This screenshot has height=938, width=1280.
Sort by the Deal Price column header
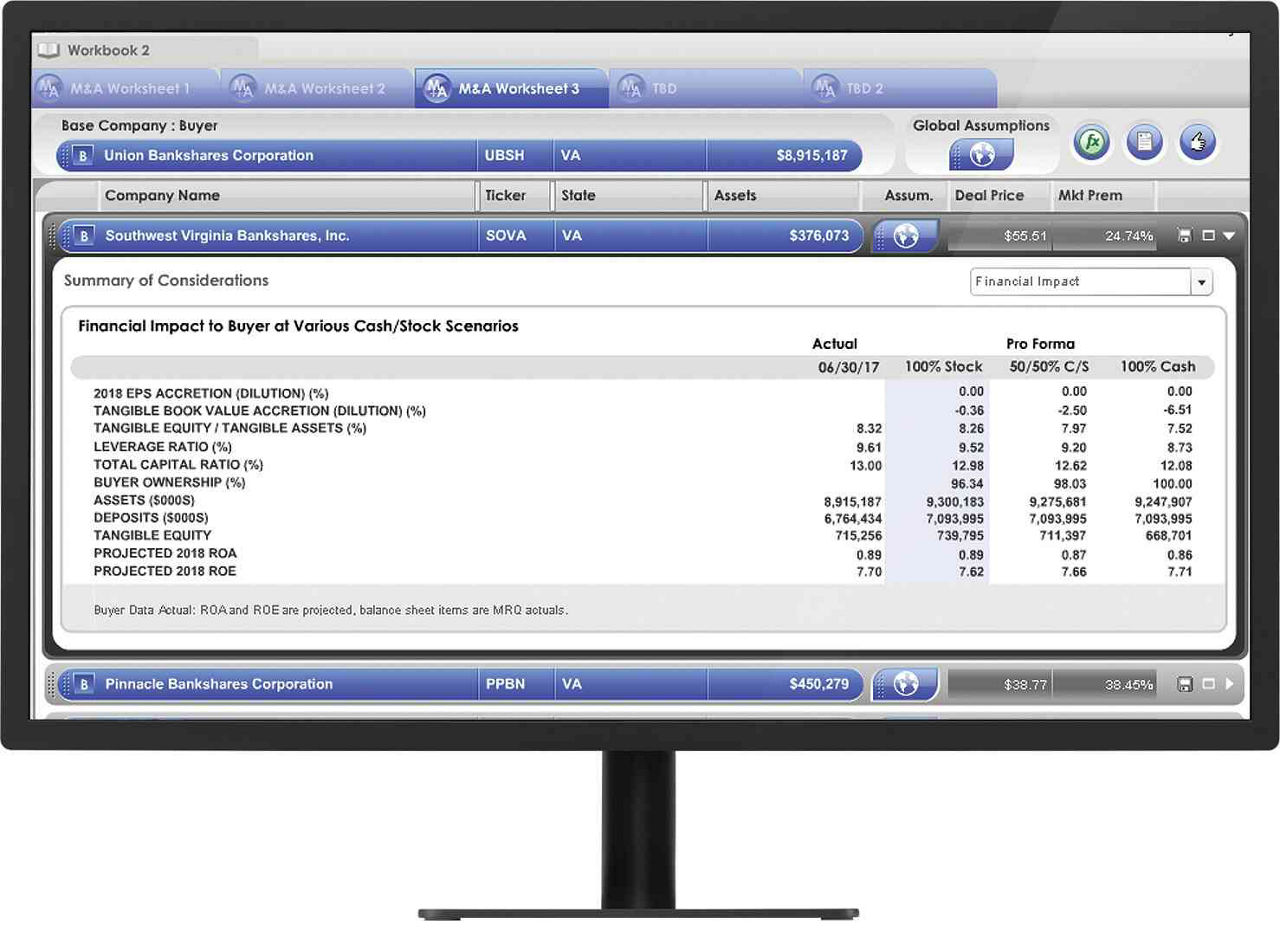[988, 196]
